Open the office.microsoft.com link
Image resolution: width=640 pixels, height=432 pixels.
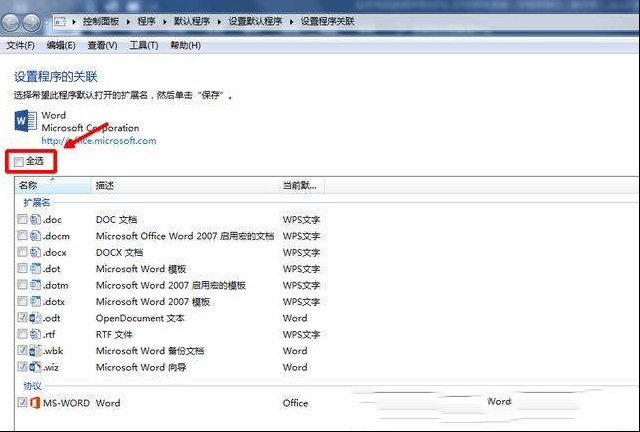pyautogui.click(x=99, y=141)
